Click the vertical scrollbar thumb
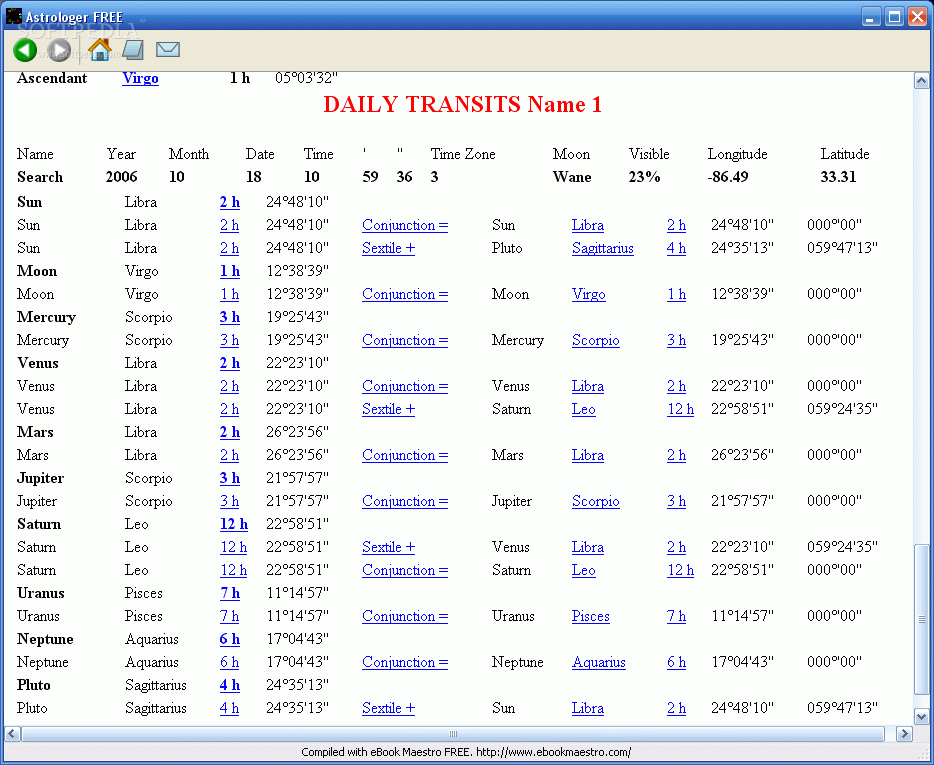The height and width of the screenshot is (765, 934). pos(921,620)
